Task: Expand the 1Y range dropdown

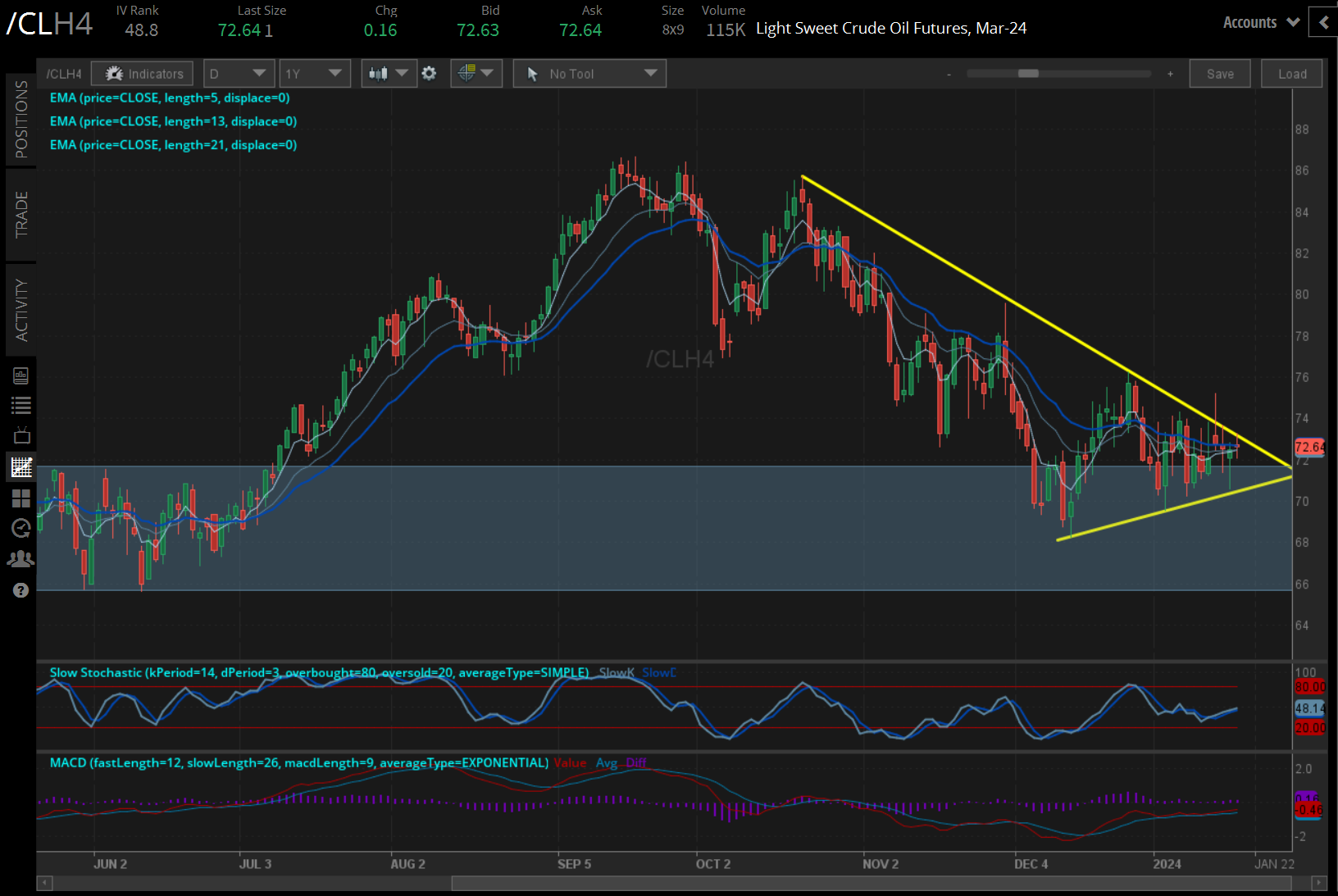Action: pos(314,74)
